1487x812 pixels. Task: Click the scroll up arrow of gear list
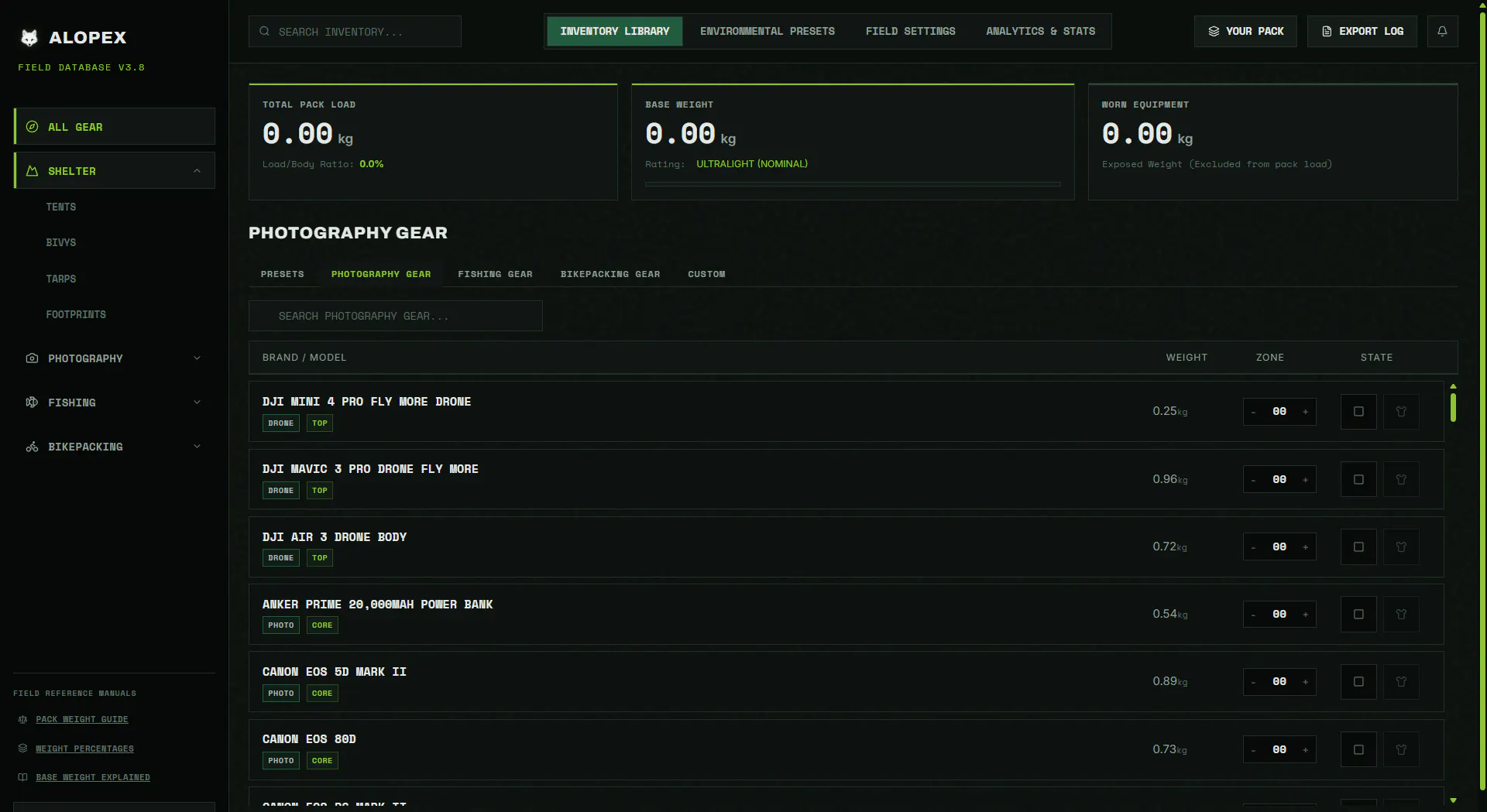[x=1453, y=385]
